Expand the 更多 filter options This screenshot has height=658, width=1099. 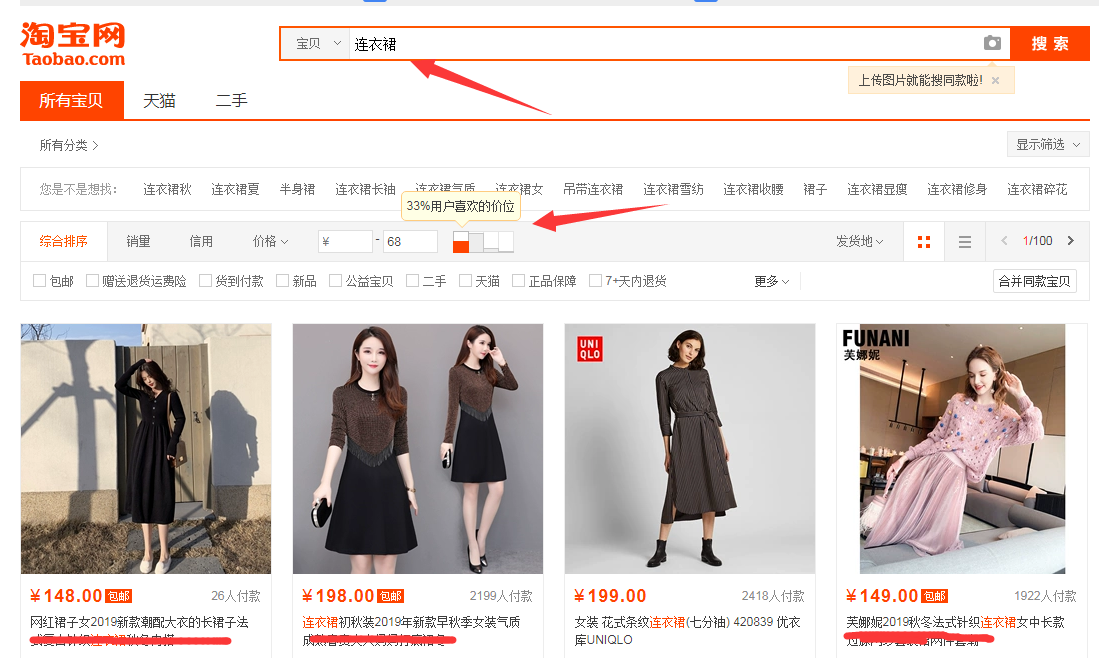pyautogui.click(x=772, y=281)
